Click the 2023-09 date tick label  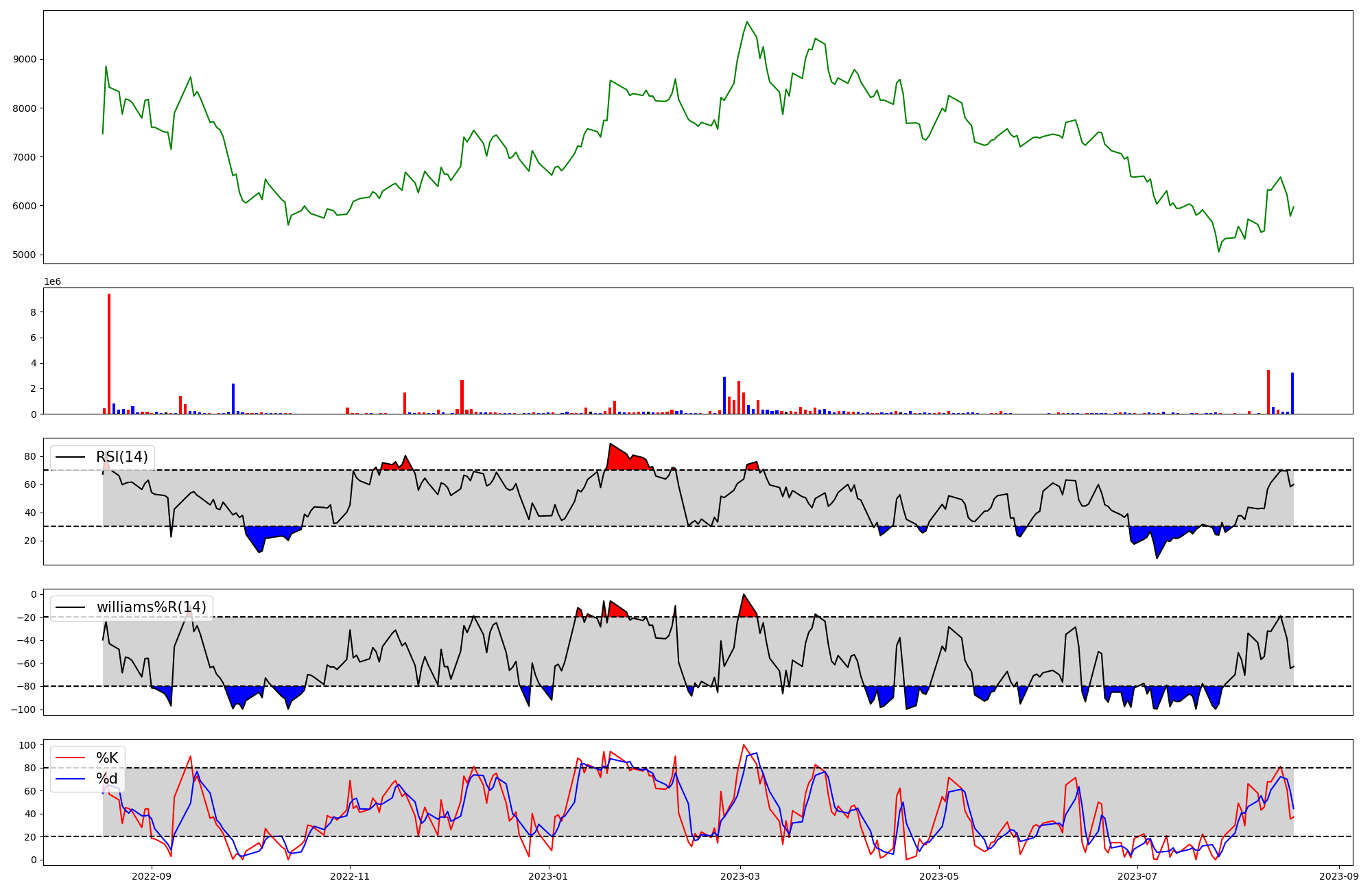click(x=1338, y=876)
